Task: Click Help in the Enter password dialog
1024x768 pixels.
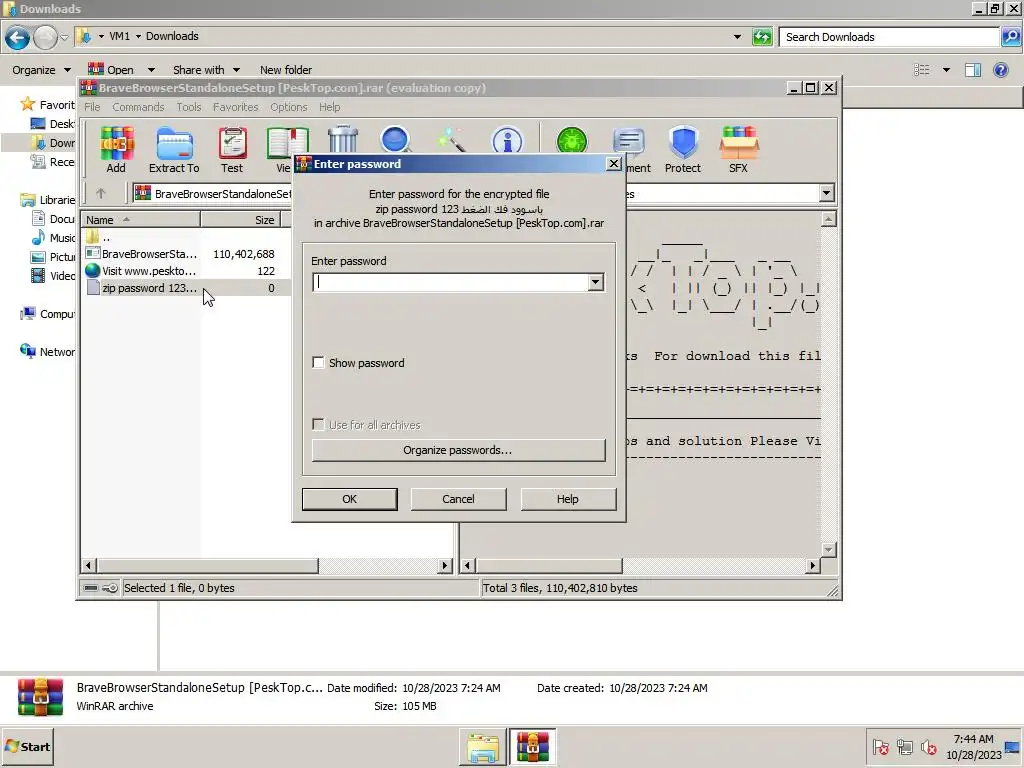Action: [568, 499]
